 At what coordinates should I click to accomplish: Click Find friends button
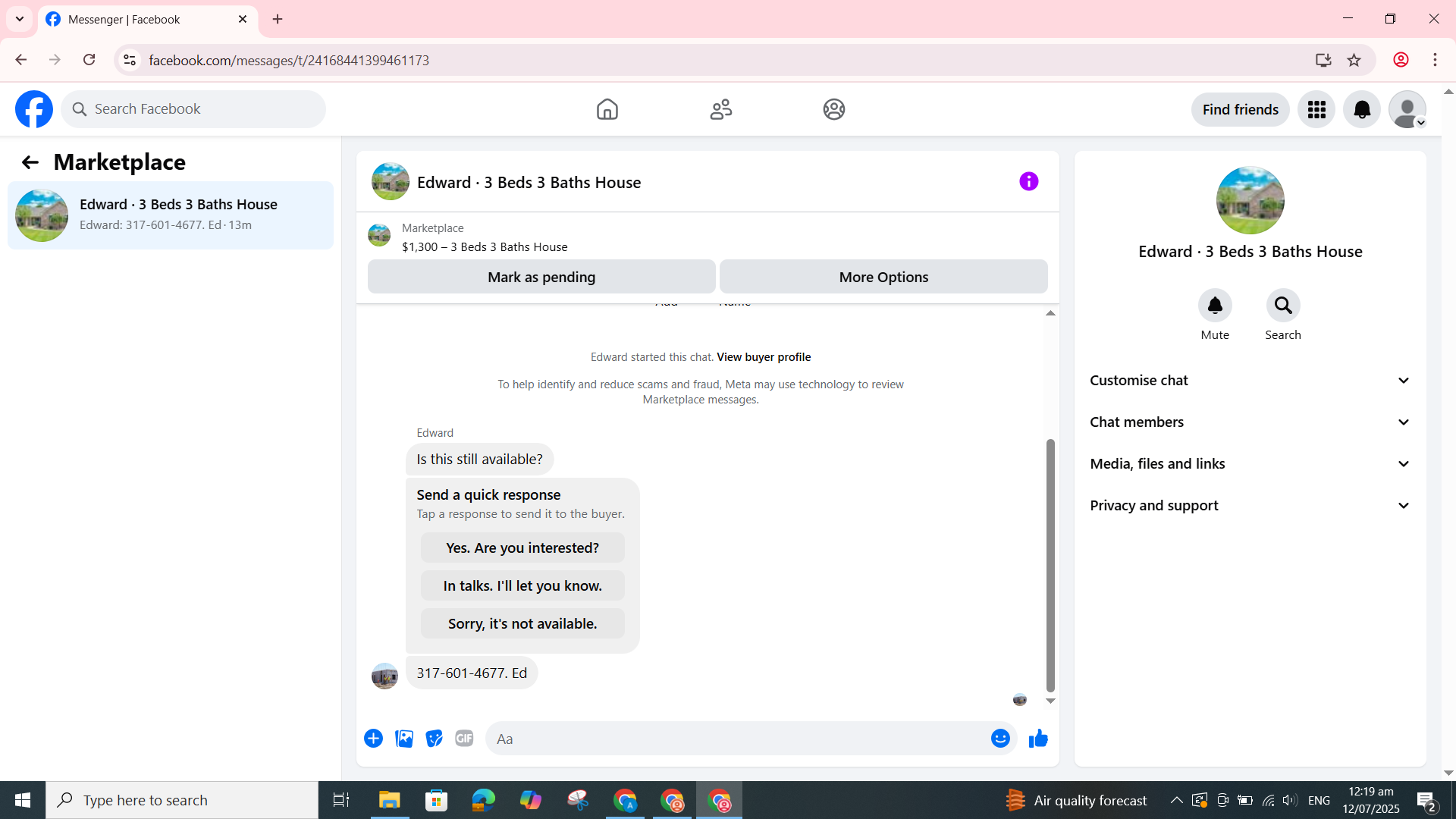pos(1240,110)
